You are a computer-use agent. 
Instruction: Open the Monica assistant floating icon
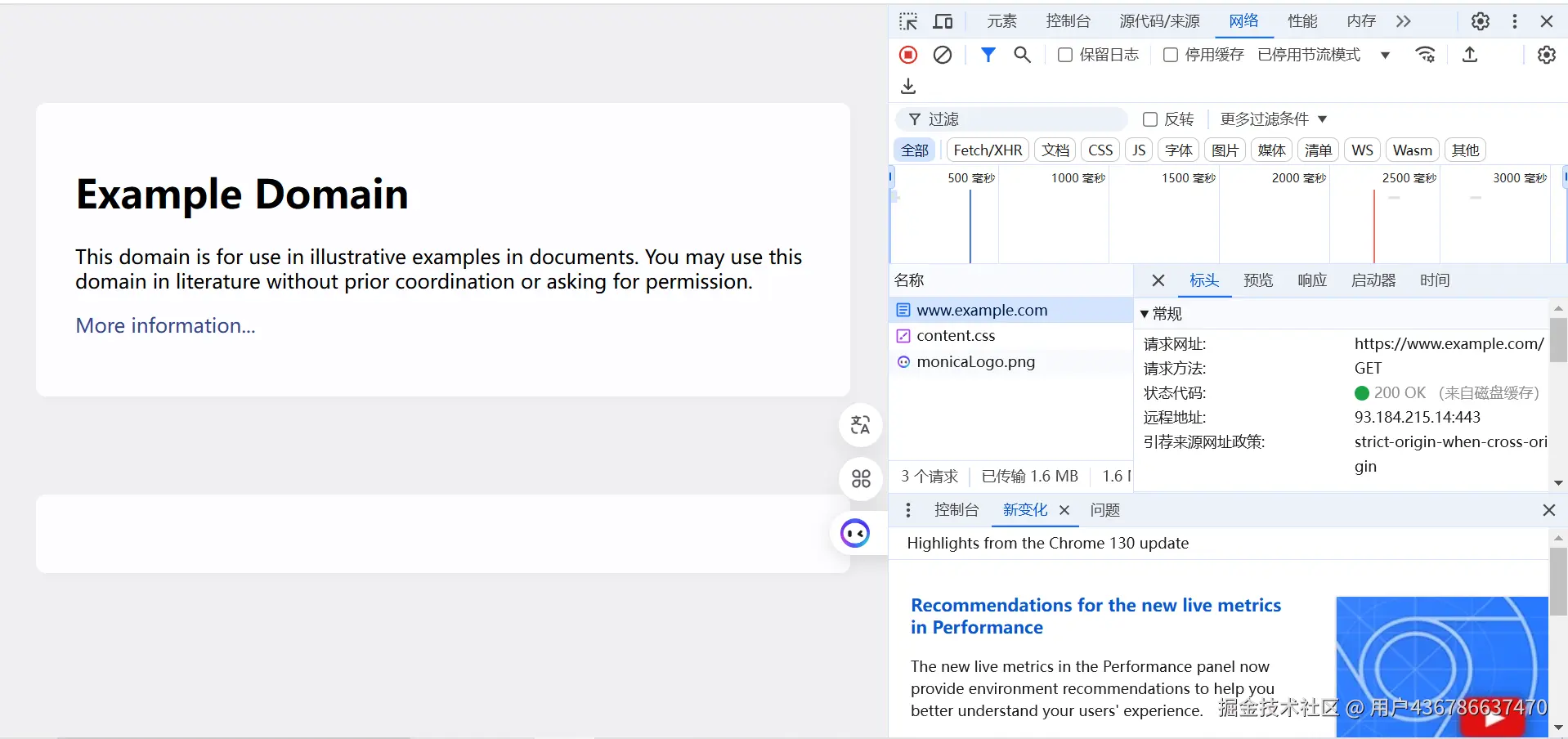click(x=855, y=533)
